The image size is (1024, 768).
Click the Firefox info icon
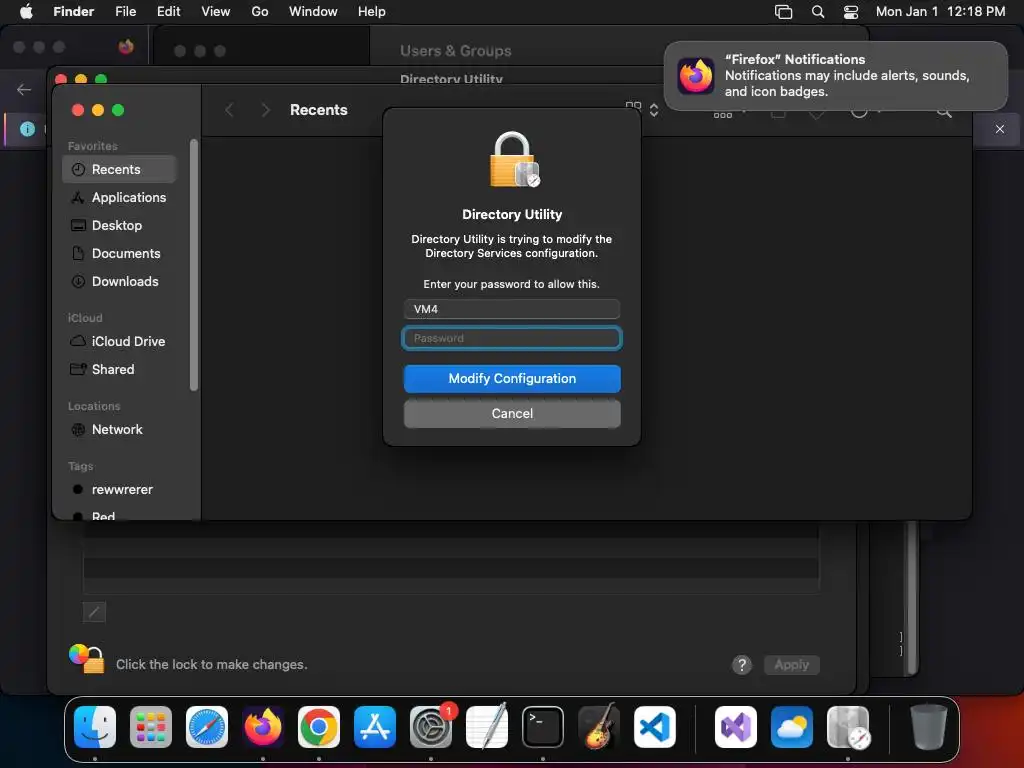27,129
